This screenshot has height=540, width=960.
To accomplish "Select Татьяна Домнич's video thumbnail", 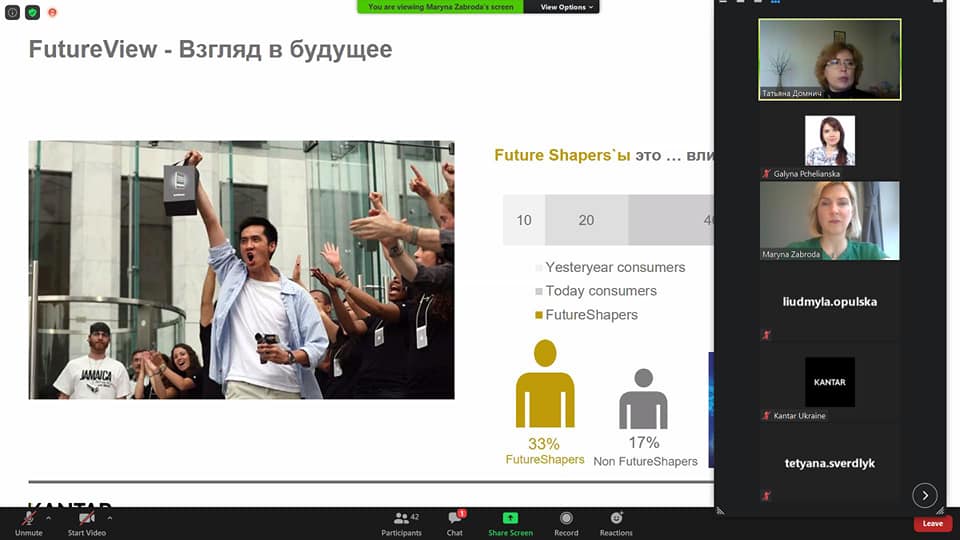I will (829, 59).
